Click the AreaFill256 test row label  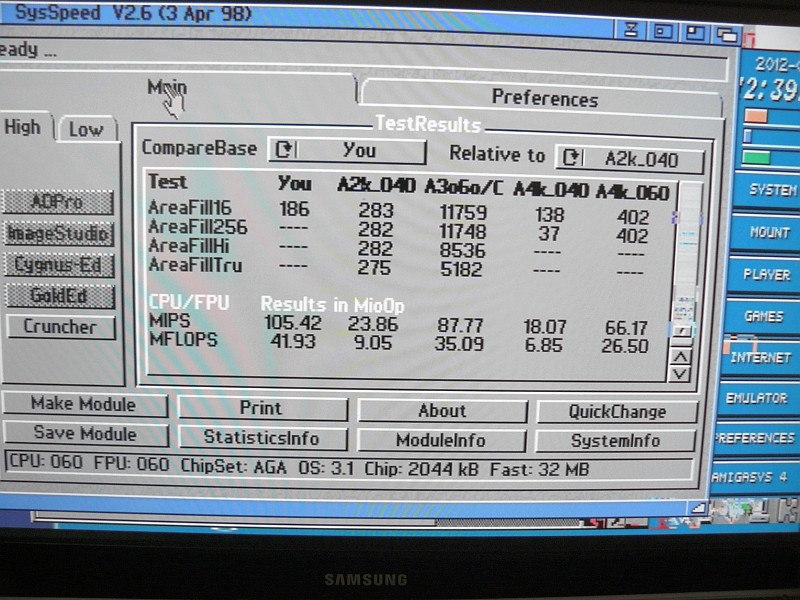(198, 227)
